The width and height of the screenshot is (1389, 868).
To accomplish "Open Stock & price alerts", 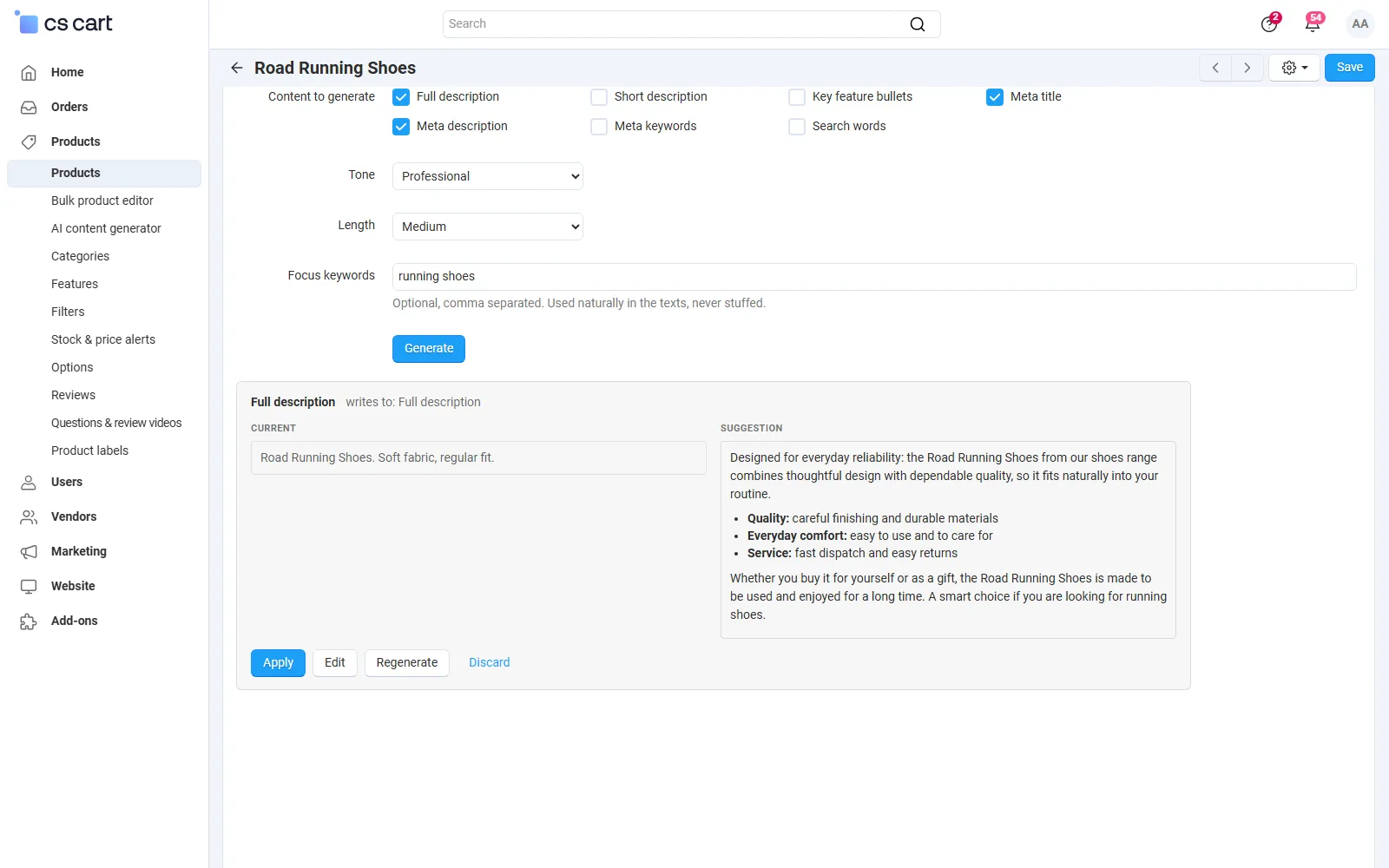I will click(103, 339).
